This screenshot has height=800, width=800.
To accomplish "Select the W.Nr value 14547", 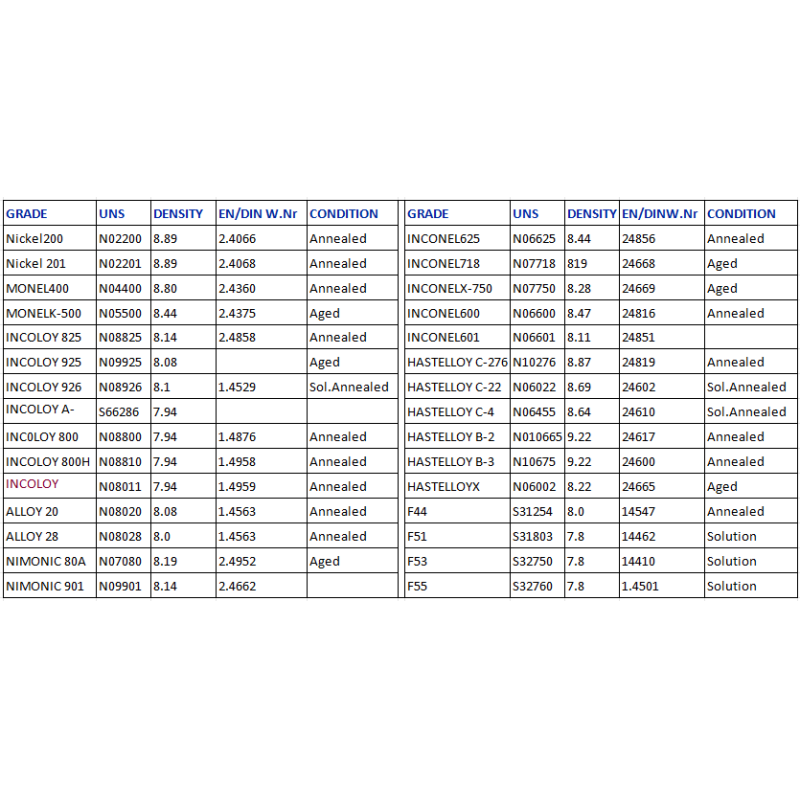I will tap(662, 511).
